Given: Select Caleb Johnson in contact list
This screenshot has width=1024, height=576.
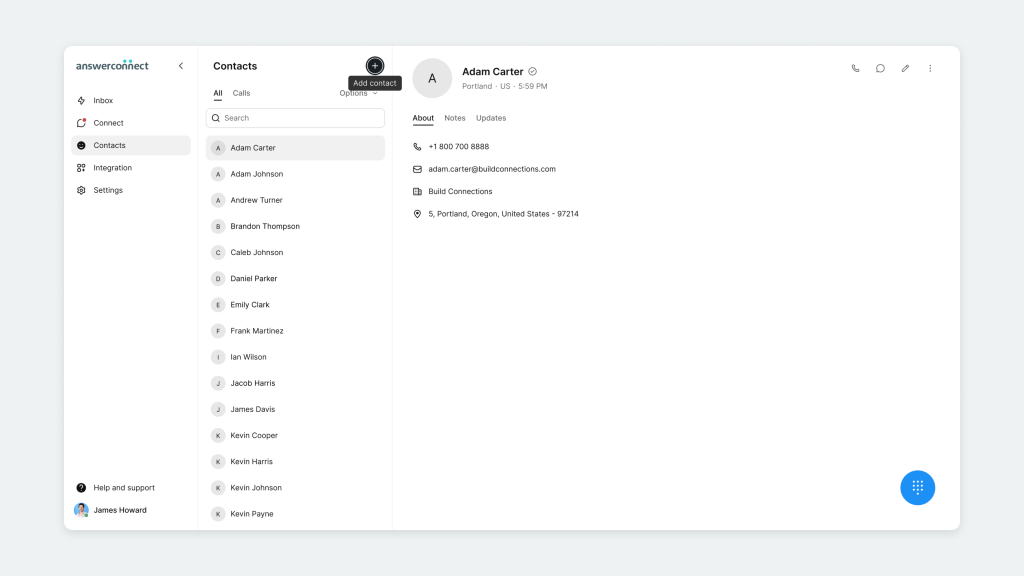Looking at the screenshot, I should (x=295, y=253).
